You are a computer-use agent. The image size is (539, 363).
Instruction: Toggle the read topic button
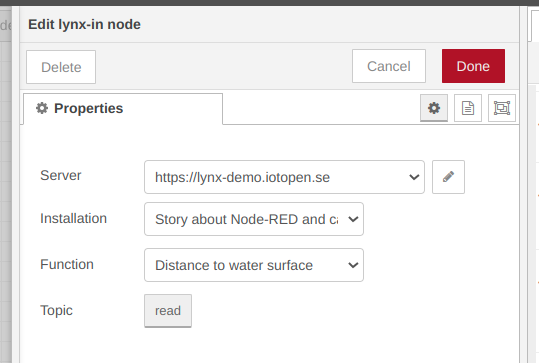click(168, 311)
